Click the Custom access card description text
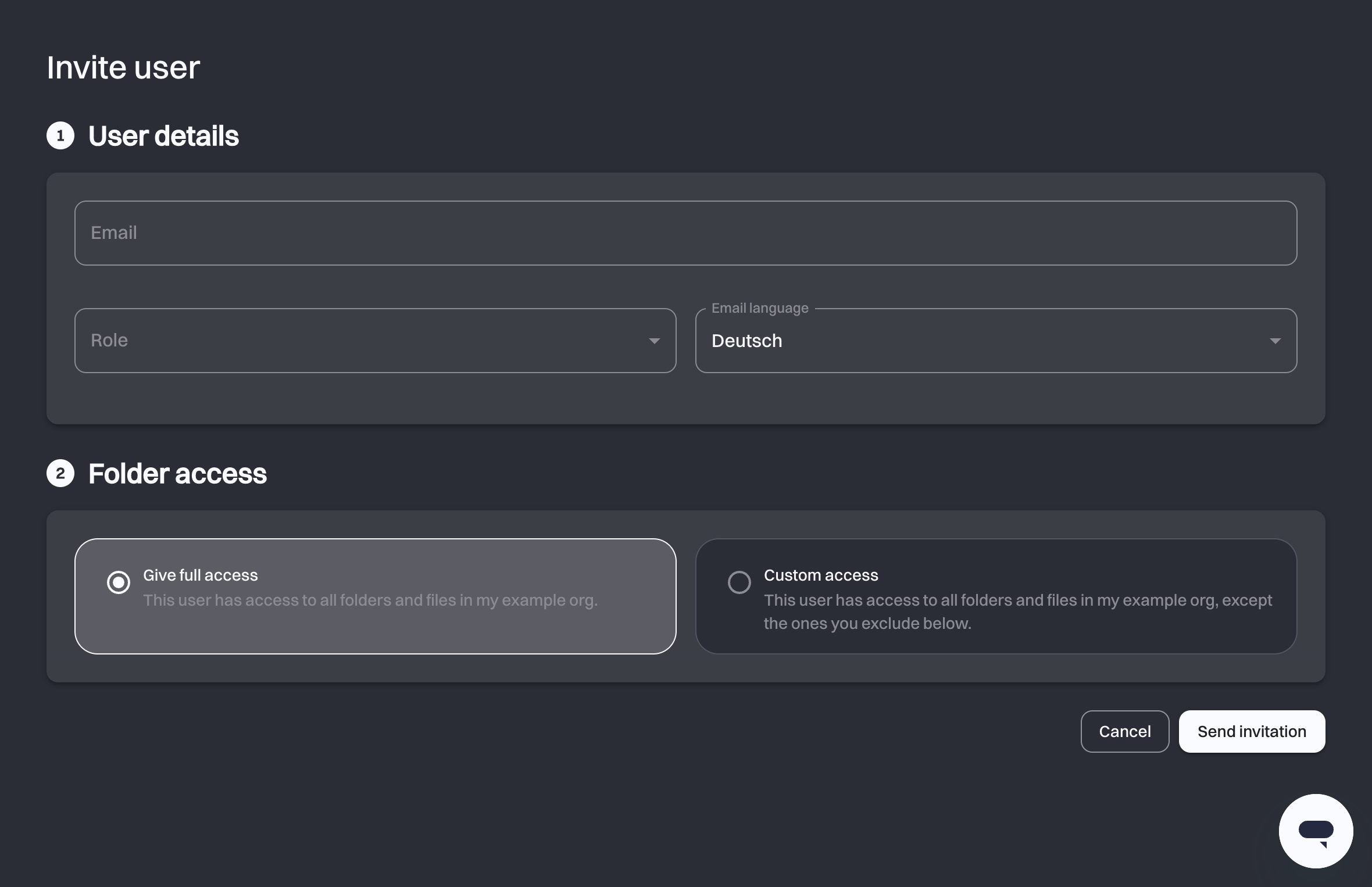This screenshot has width=1372, height=887. coord(1018,611)
